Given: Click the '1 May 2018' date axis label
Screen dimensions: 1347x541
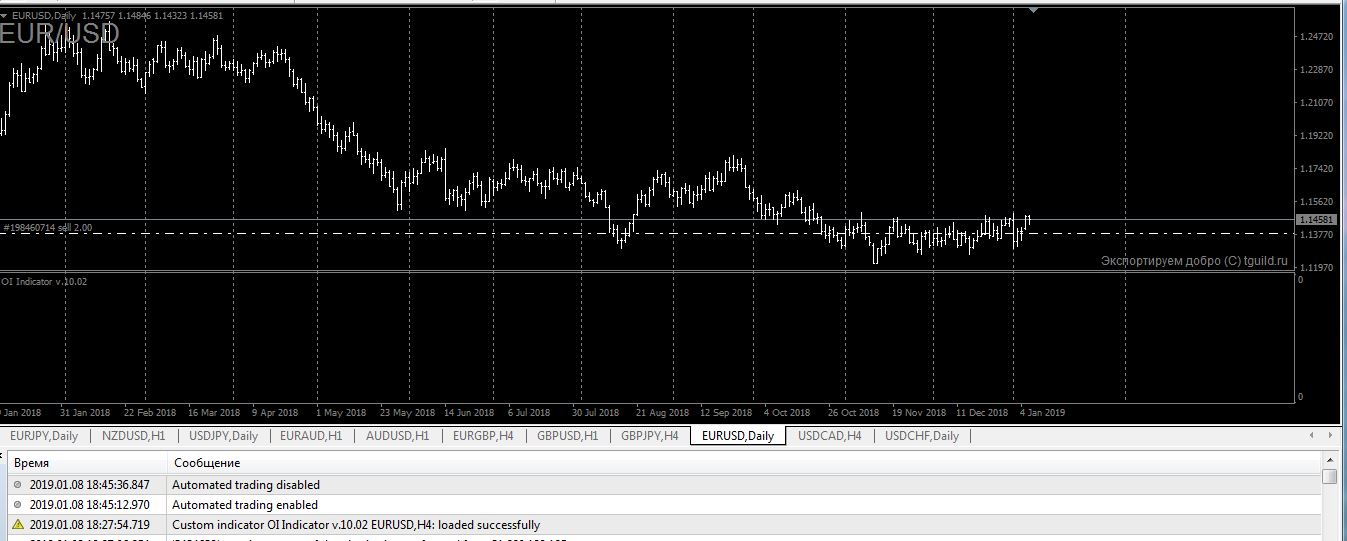Looking at the screenshot, I should [x=341, y=412].
